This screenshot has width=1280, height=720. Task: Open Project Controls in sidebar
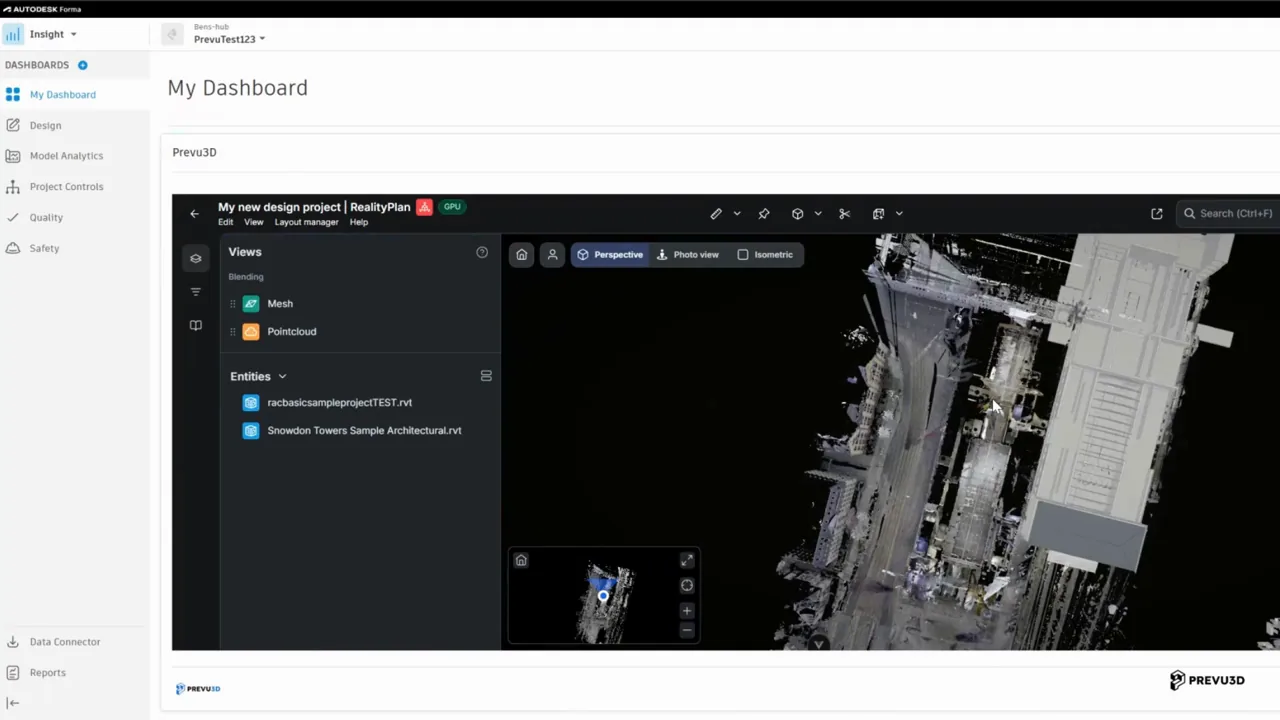(x=75, y=187)
